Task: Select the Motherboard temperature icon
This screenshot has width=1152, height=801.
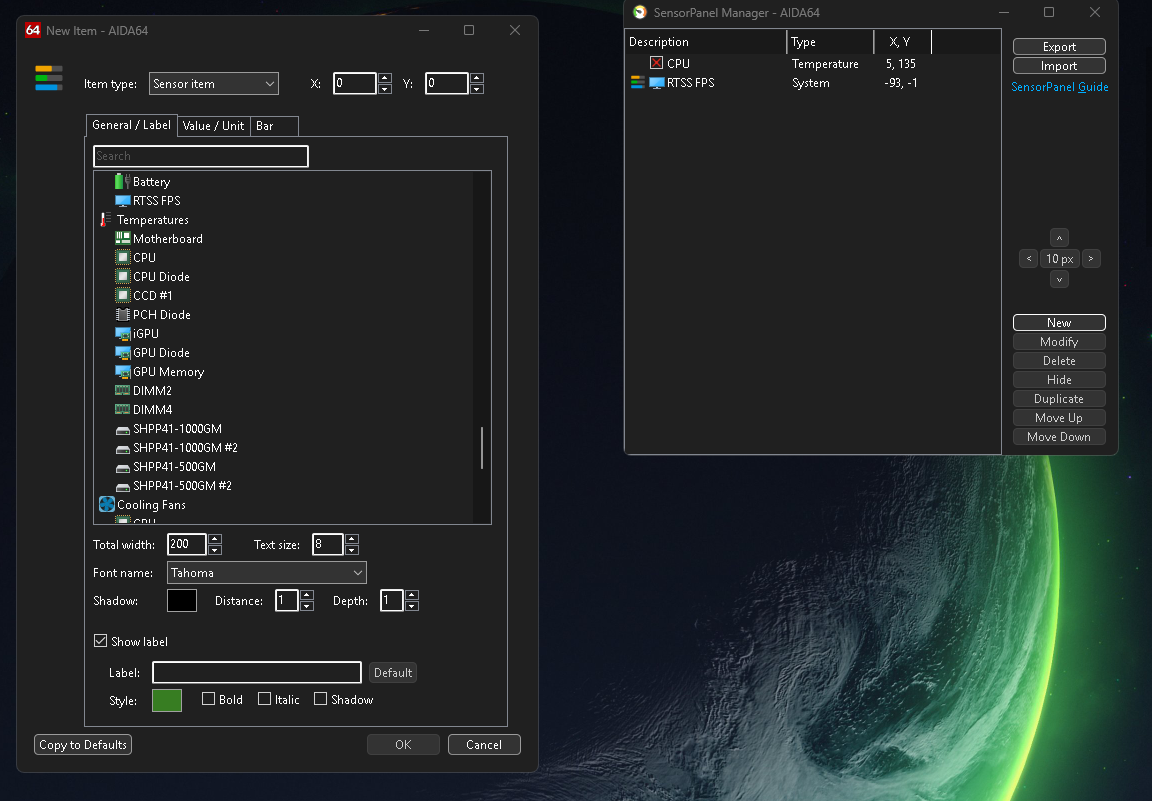Action: point(122,239)
